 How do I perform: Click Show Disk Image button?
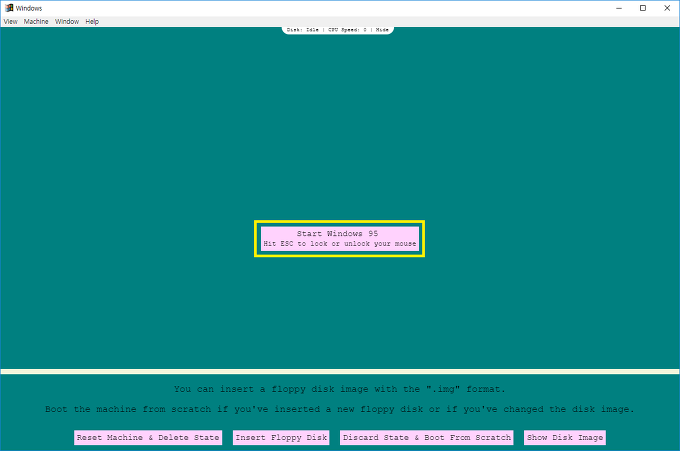coord(565,438)
